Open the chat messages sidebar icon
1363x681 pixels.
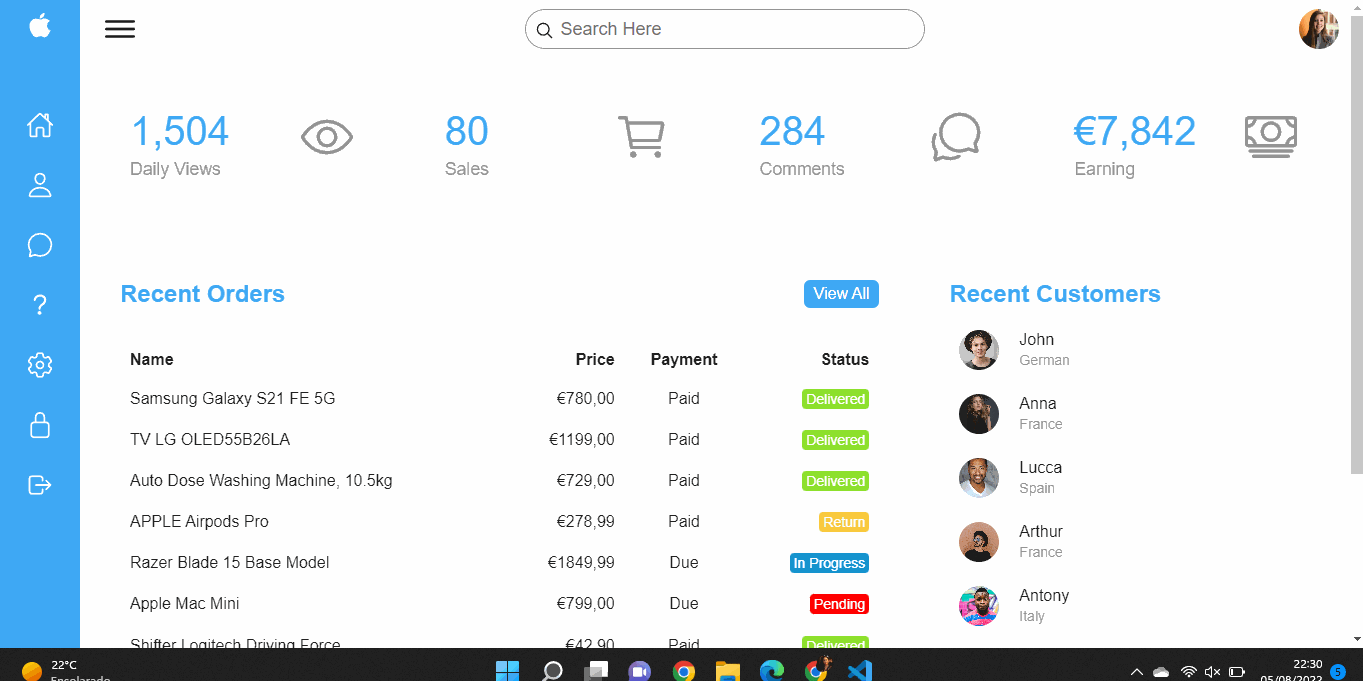[x=39, y=245]
